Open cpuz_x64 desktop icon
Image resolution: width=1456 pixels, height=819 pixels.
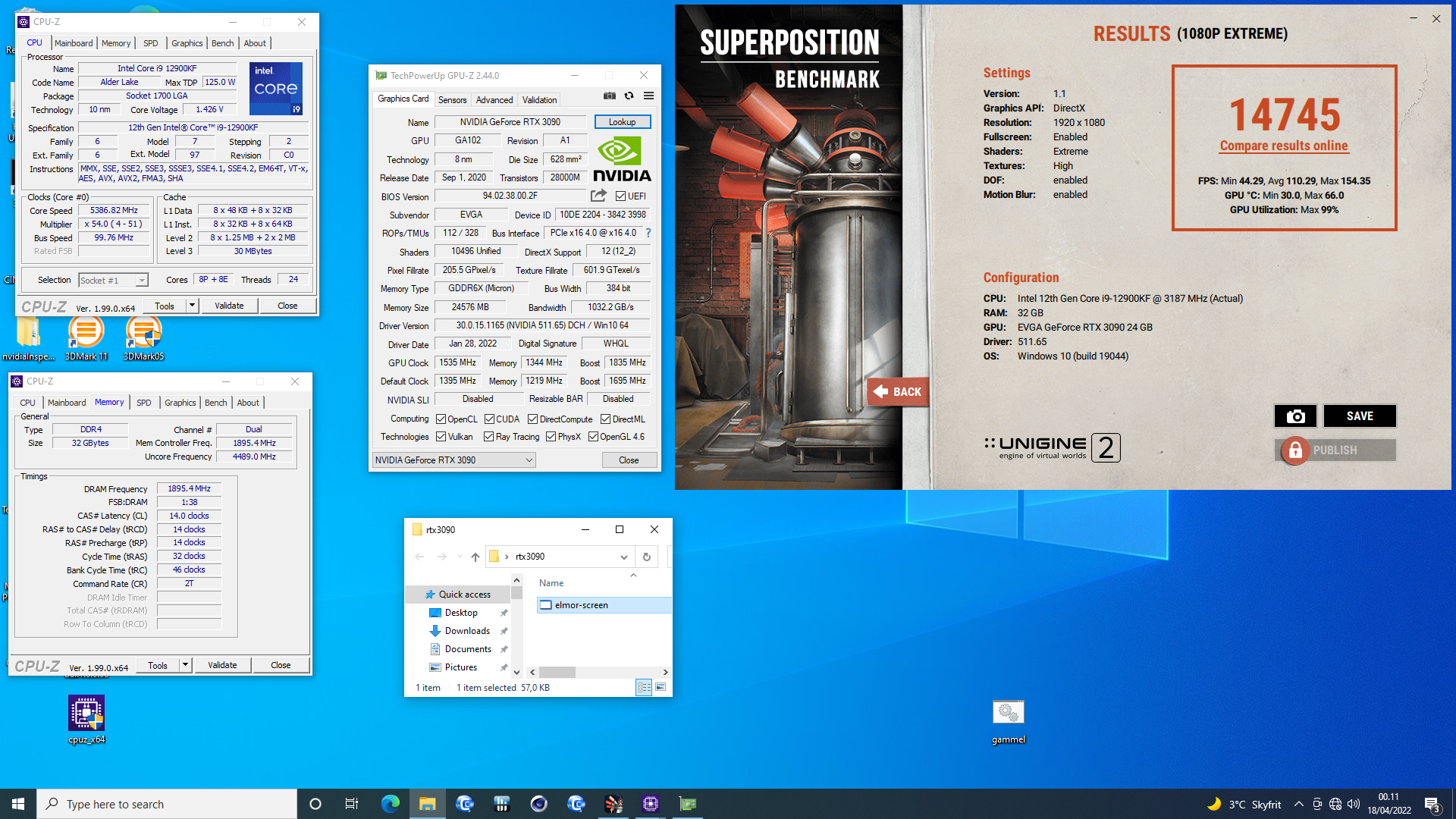[x=86, y=720]
